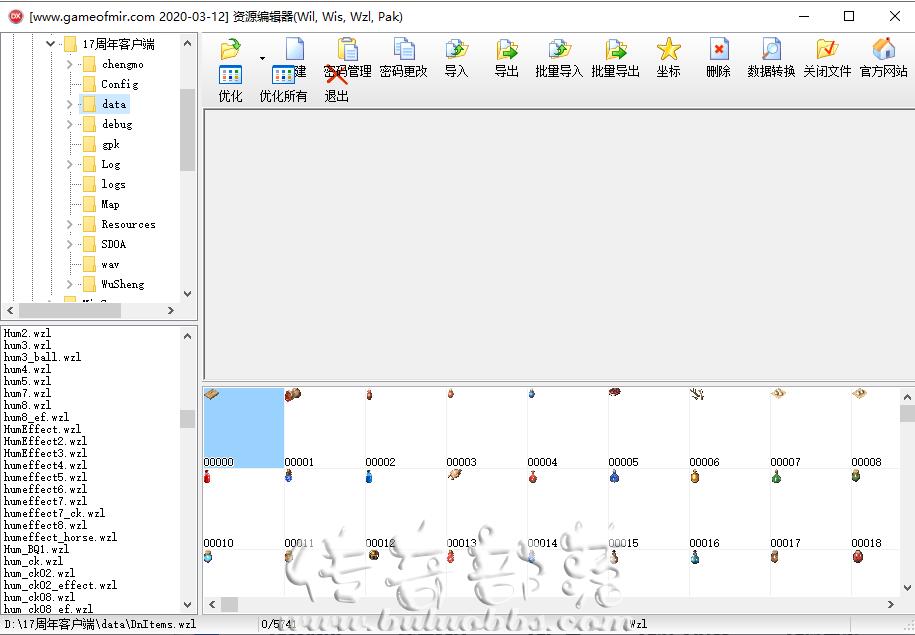Image resolution: width=915 pixels, height=635 pixels.
Task: Open the dropdown arrow beside the open-file icon
Action: 263,58
